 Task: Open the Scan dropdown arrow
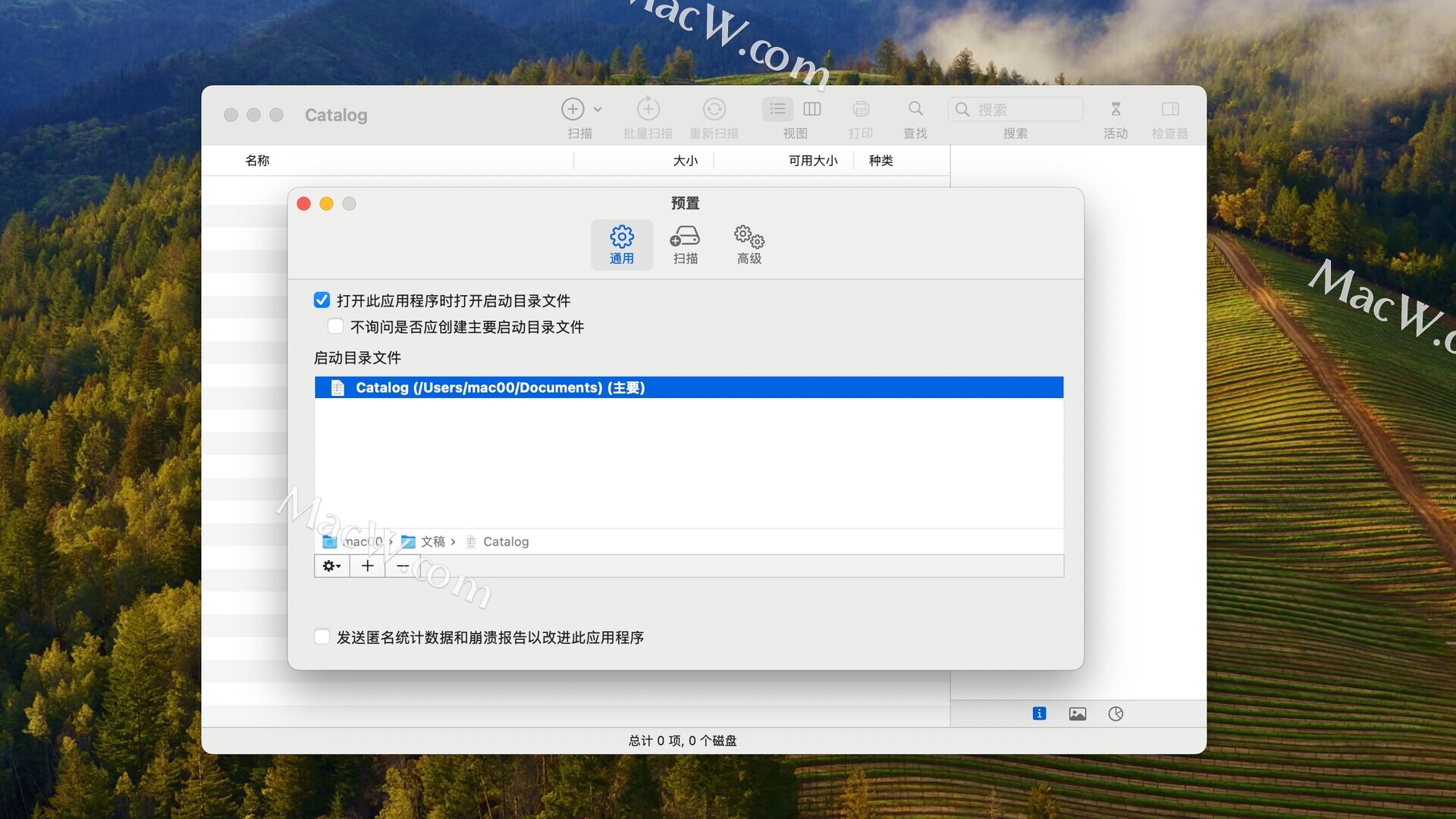(x=598, y=109)
